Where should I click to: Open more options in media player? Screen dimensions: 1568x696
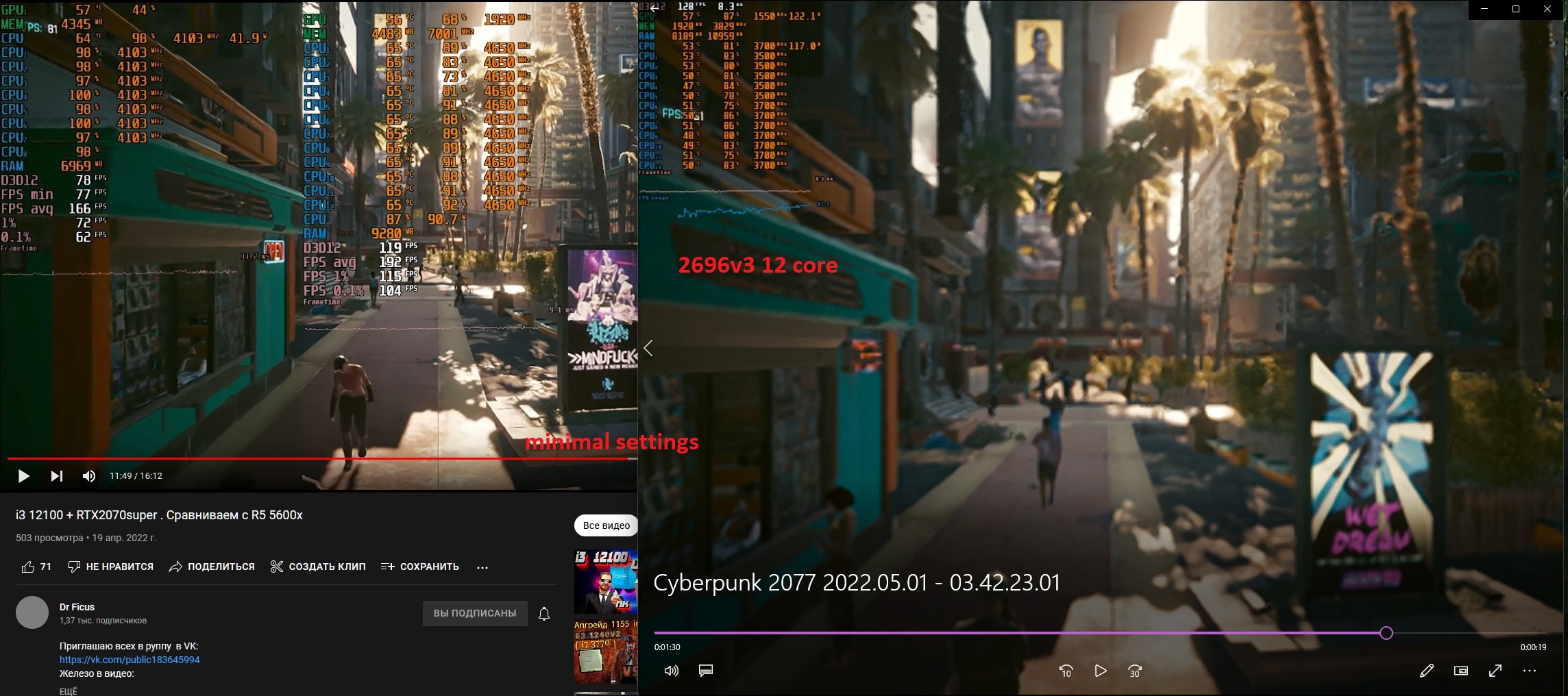pyautogui.click(x=1530, y=671)
